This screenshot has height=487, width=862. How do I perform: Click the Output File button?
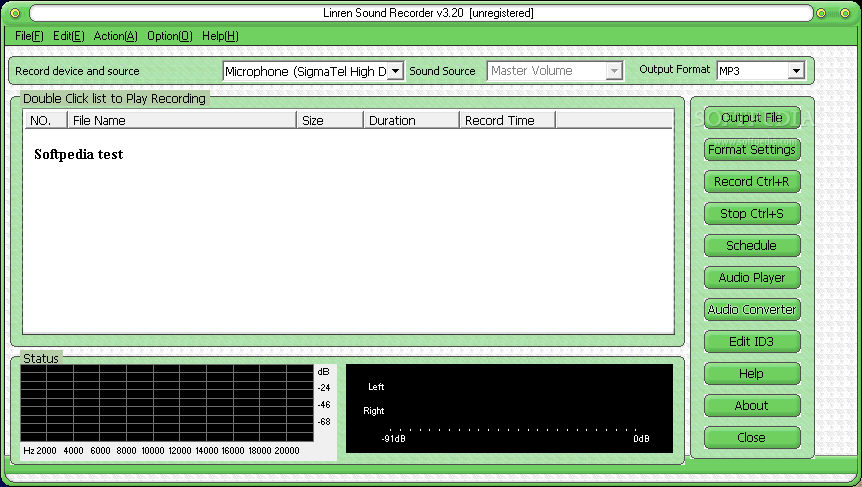point(752,118)
